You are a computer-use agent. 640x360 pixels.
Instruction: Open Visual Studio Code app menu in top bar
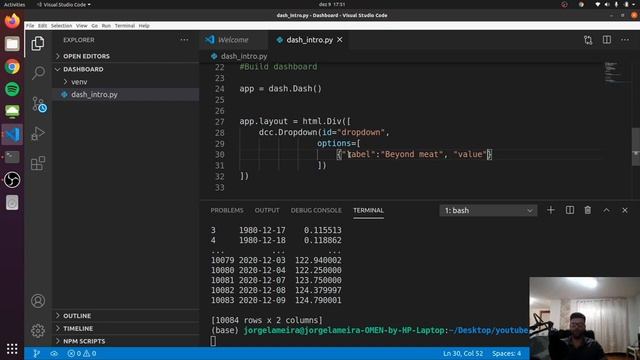click(64, 4)
